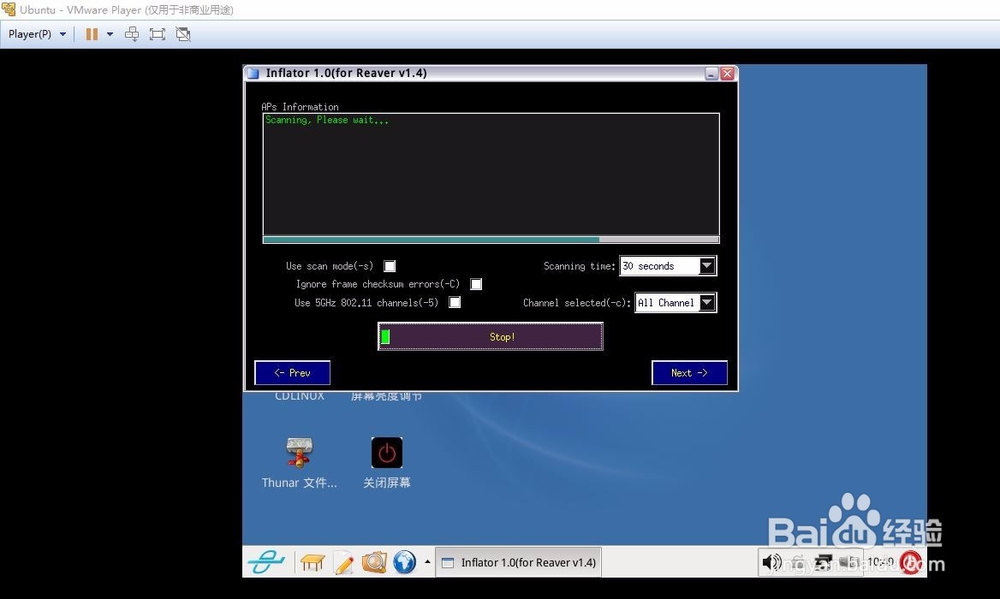This screenshot has height=599, width=1000.
Task: Click the volume speaker tray icon
Action: [x=772, y=562]
